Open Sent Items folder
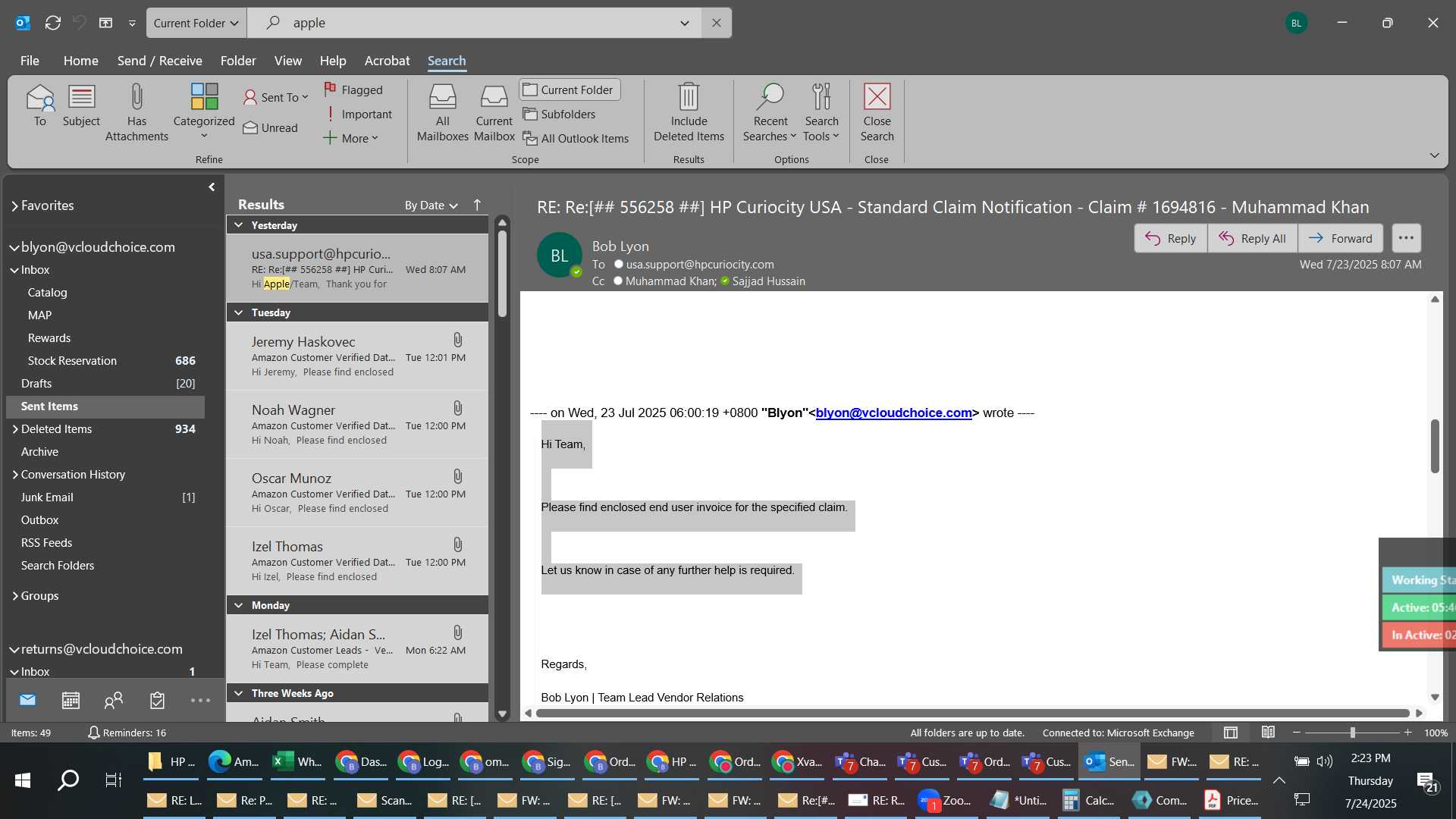1456x819 pixels. point(105,406)
